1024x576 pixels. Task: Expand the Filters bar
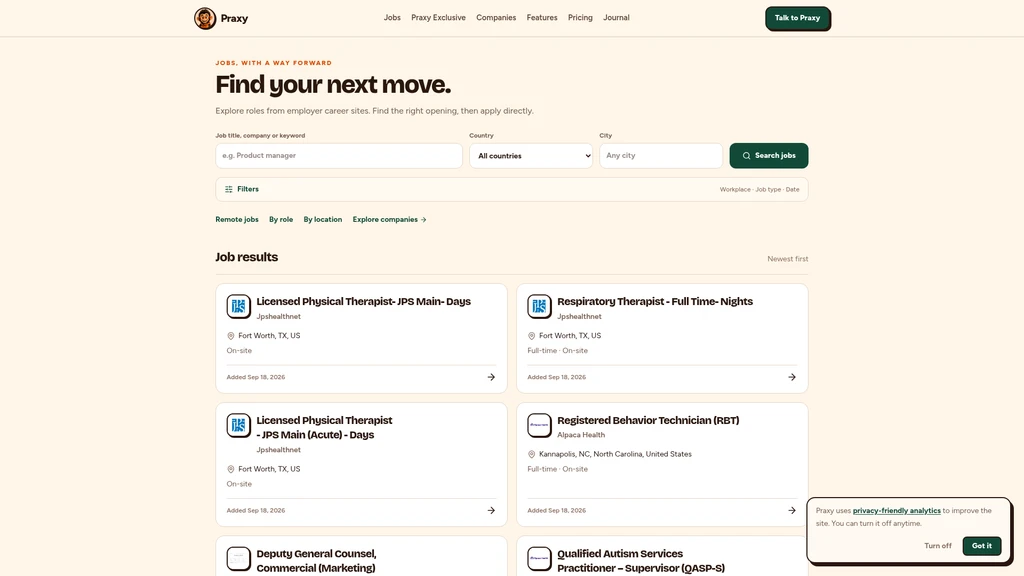[512, 189]
